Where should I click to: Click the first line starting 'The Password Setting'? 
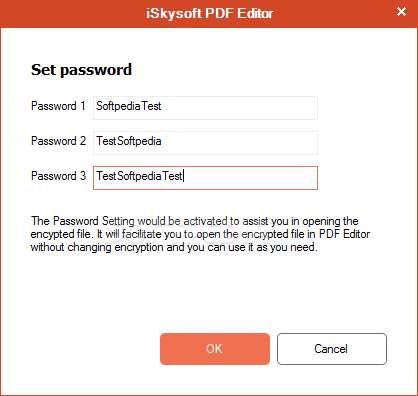195,221
